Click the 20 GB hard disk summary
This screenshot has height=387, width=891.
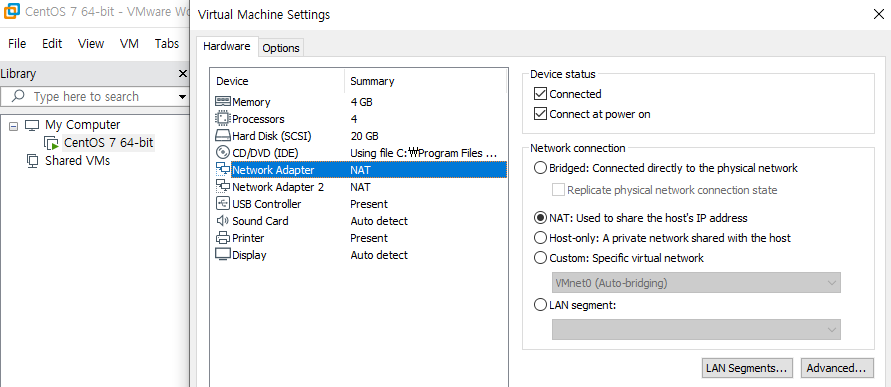point(365,136)
